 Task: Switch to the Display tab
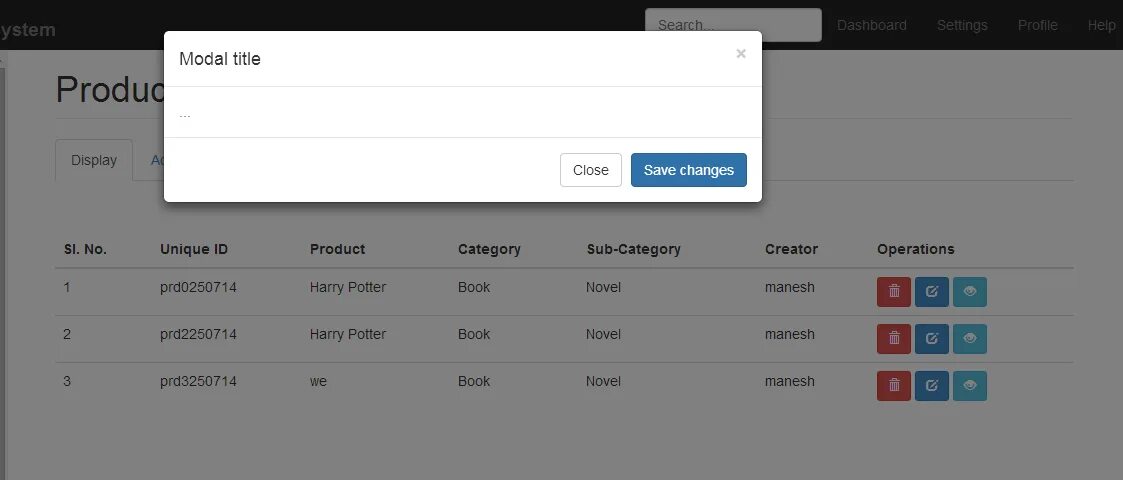(x=94, y=160)
